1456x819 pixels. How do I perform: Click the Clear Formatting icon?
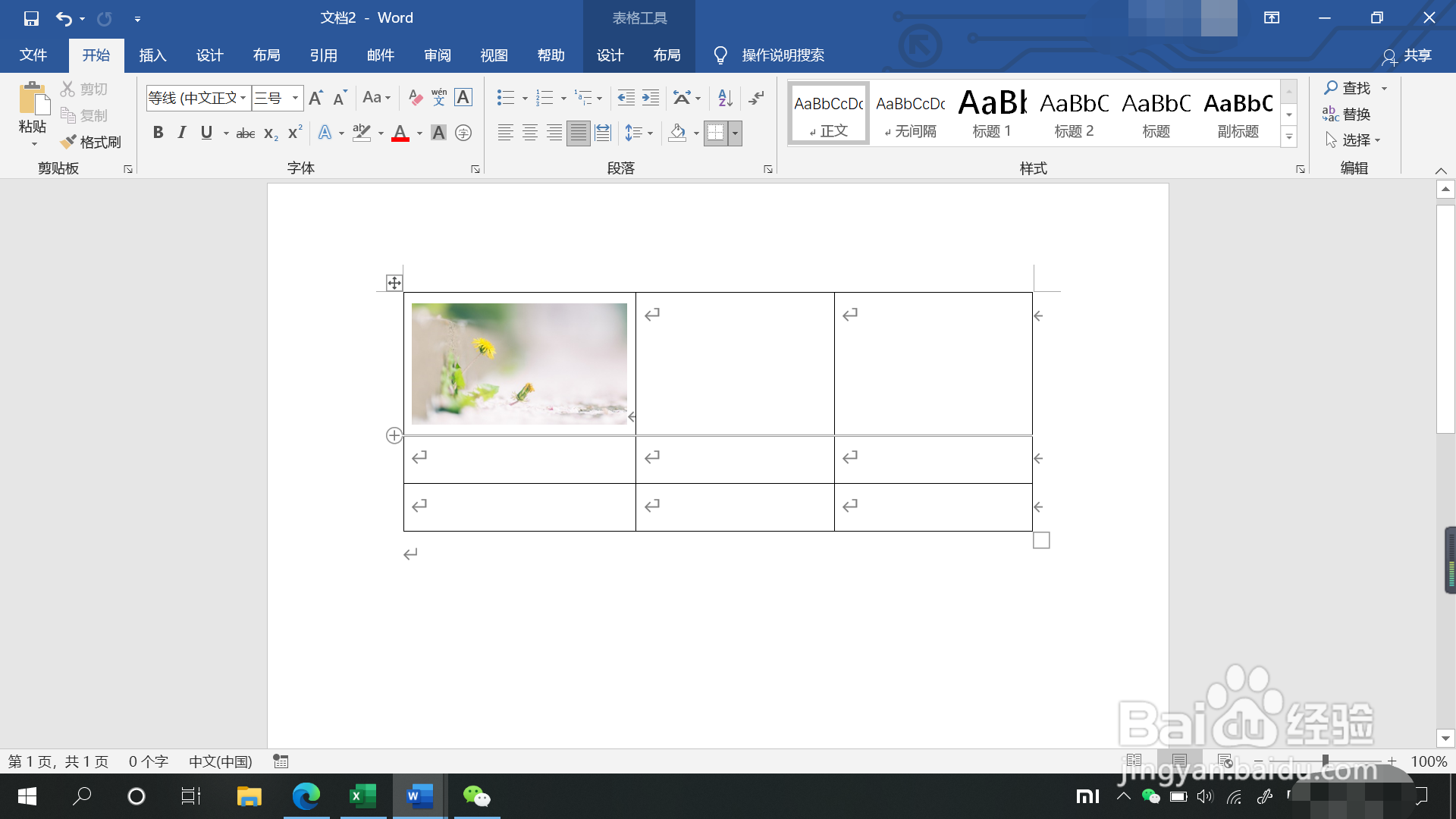pos(415,98)
